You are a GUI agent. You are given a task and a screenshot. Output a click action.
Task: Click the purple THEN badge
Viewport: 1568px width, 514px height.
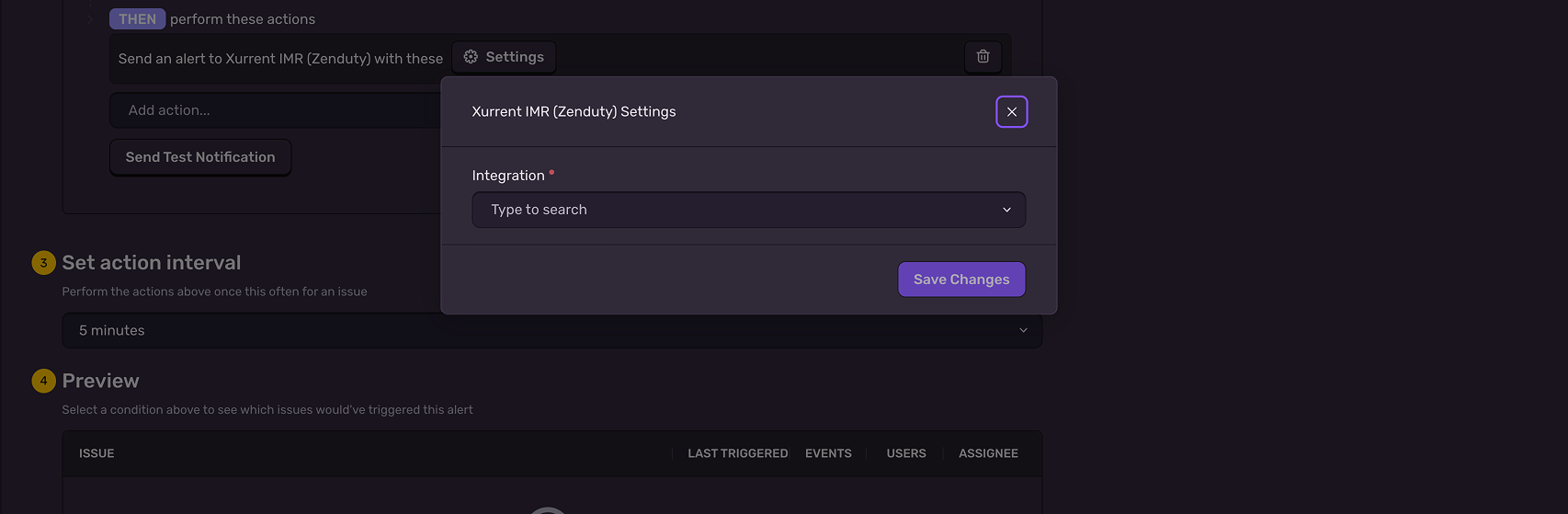click(x=137, y=19)
